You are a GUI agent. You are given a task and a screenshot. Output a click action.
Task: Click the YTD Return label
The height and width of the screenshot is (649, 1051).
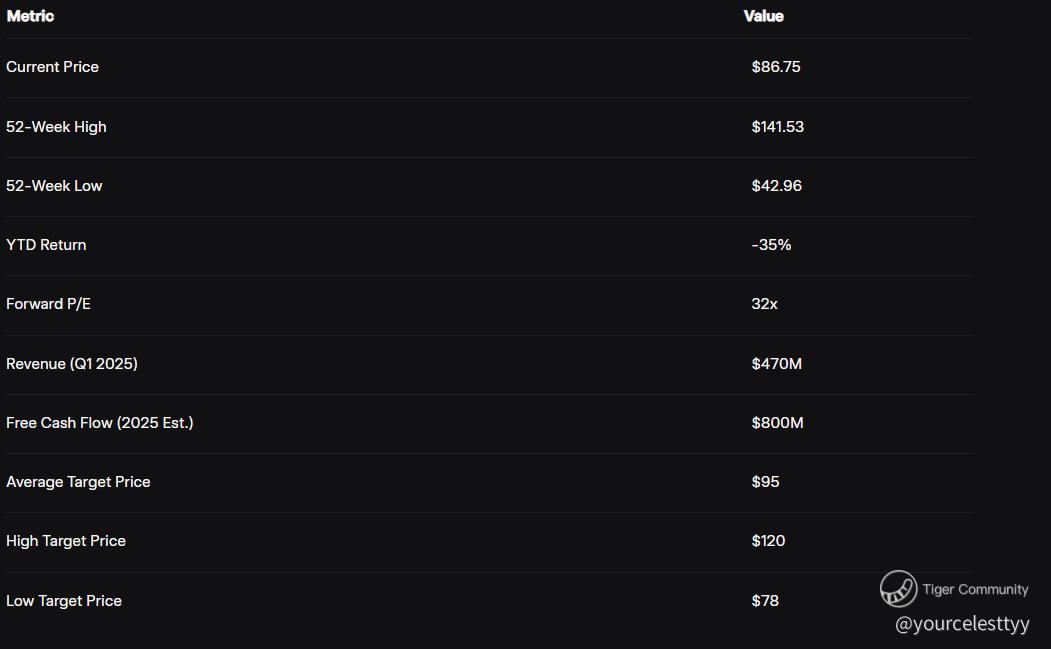coord(46,245)
